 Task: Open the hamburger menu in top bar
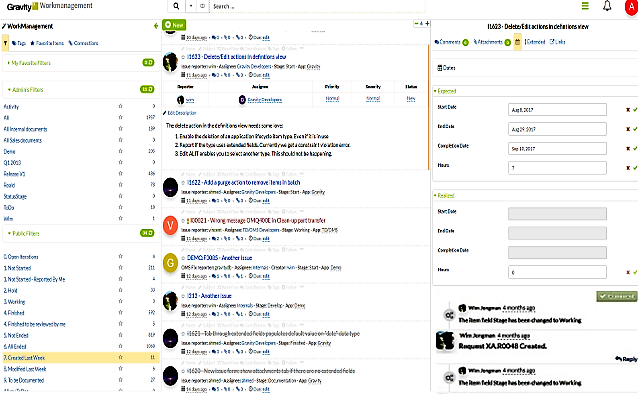pos(585,6)
